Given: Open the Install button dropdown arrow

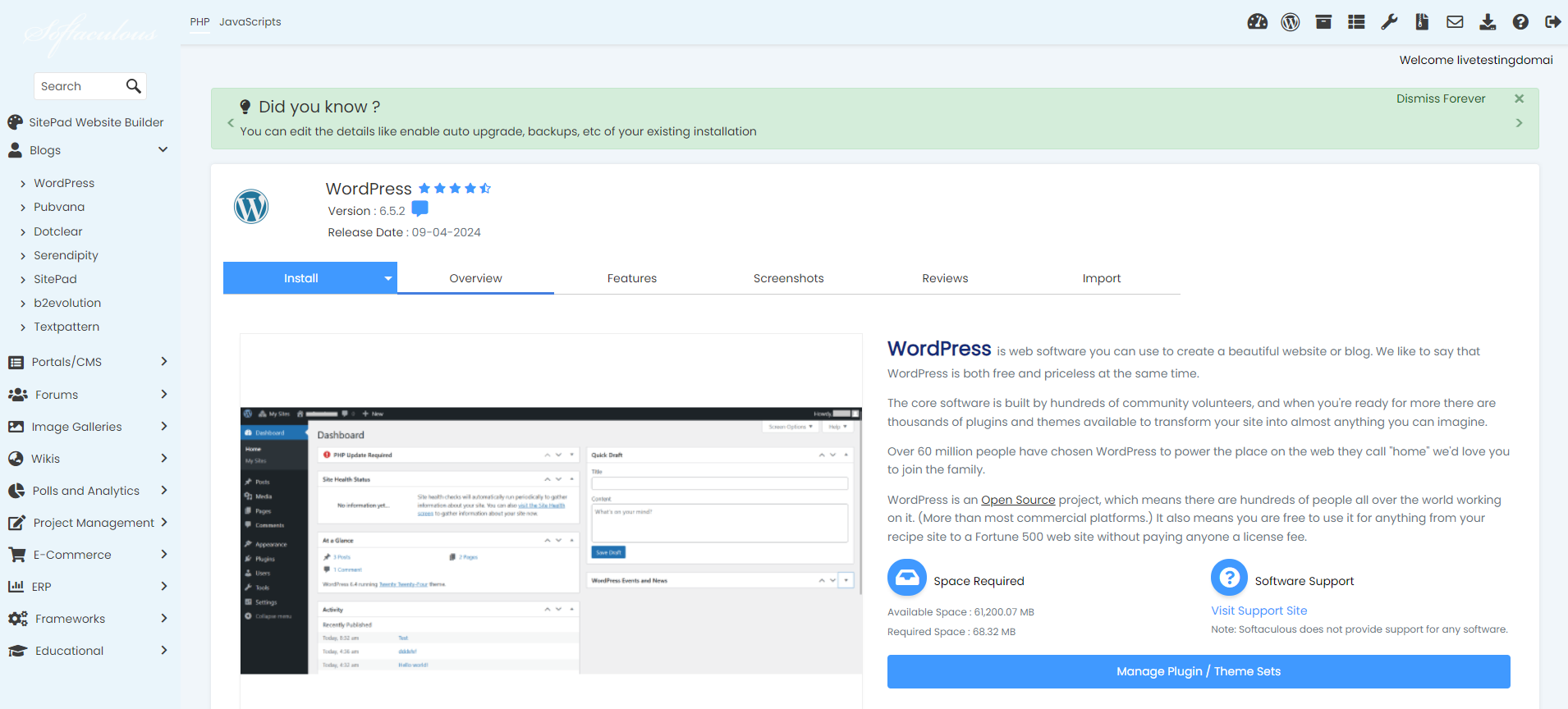Looking at the screenshot, I should pos(388,278).
